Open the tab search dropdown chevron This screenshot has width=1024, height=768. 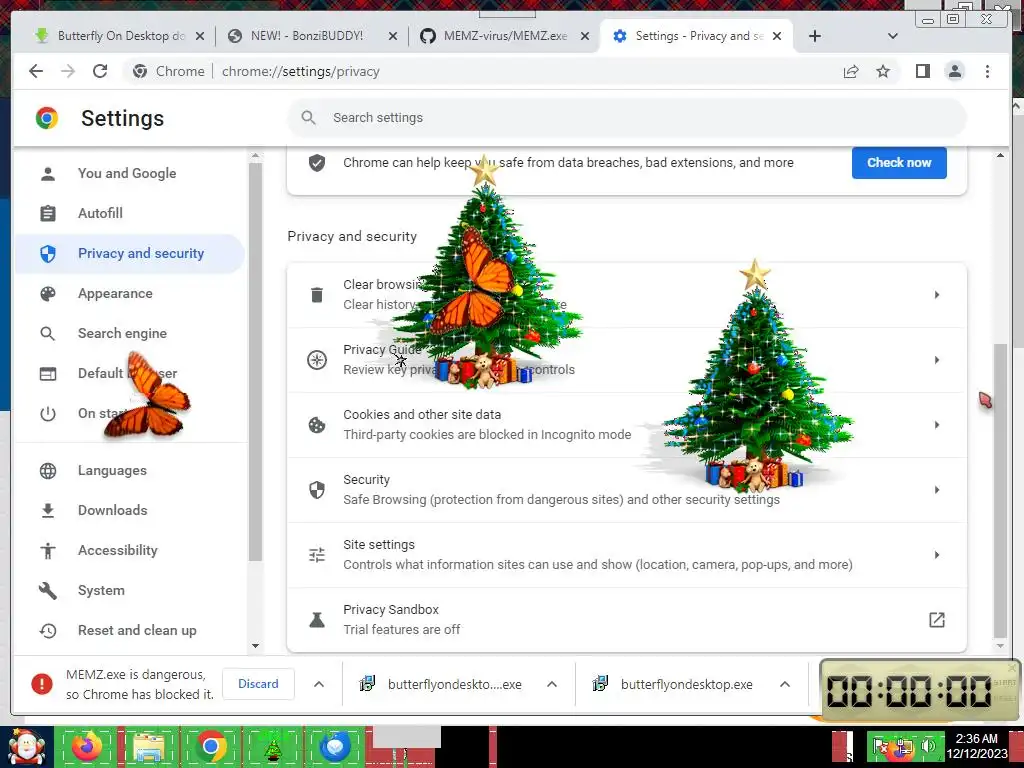(893, 36)
